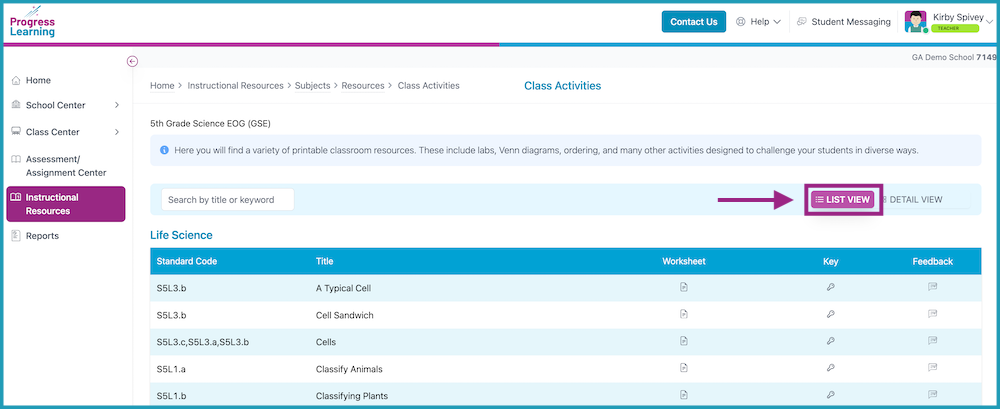This screenshot has width=1000, height=409.
Task: Click the Title column header
Action: click(325, 262)
